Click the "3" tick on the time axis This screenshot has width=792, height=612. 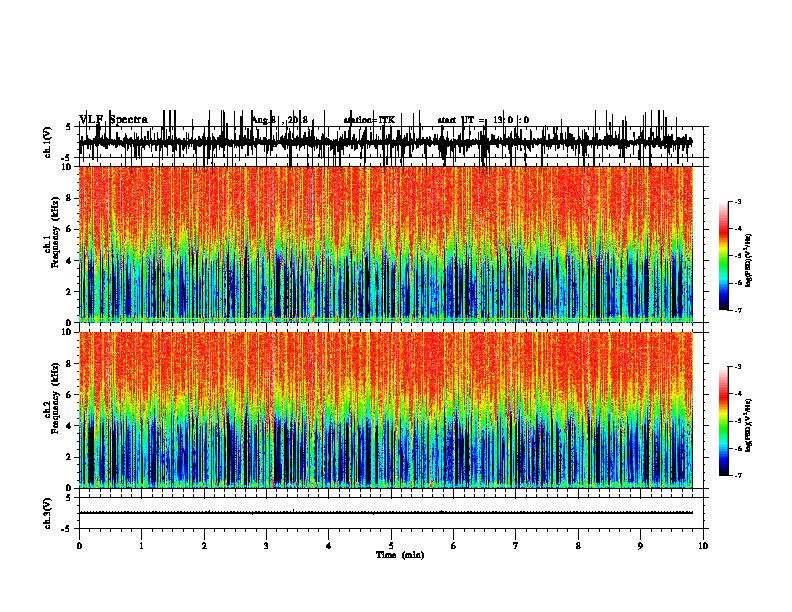(266, 546)
